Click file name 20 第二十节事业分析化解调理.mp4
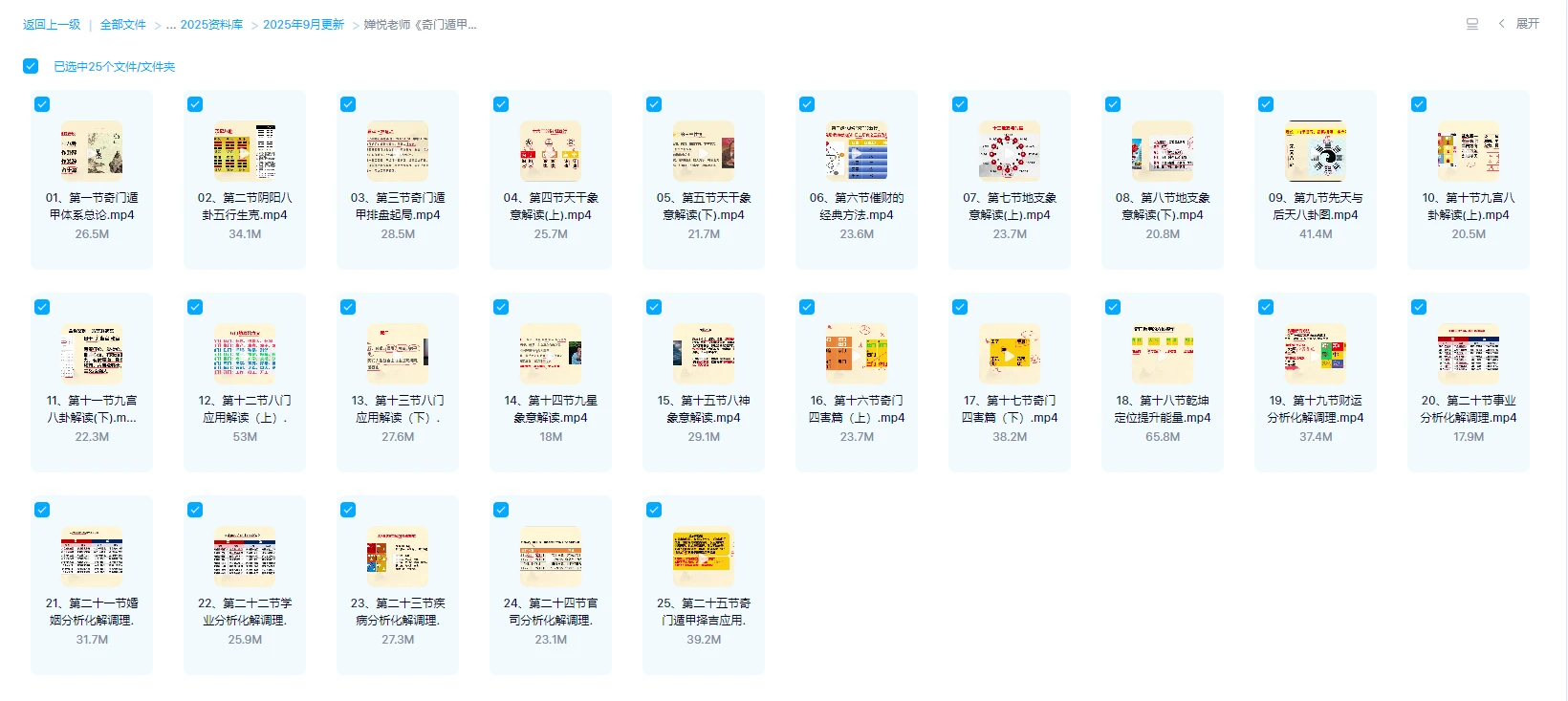1568x701 pixels. pos(1469,409)
